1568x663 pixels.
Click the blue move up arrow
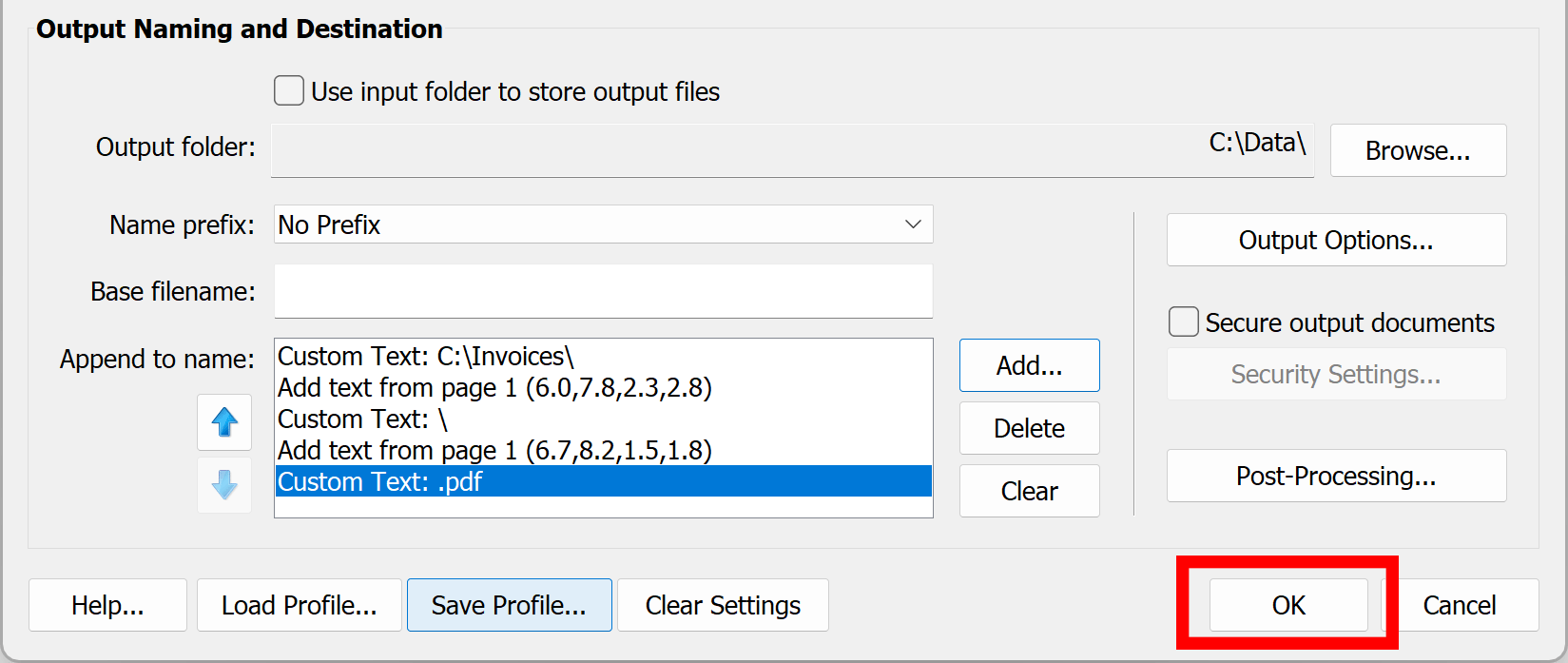224,422
